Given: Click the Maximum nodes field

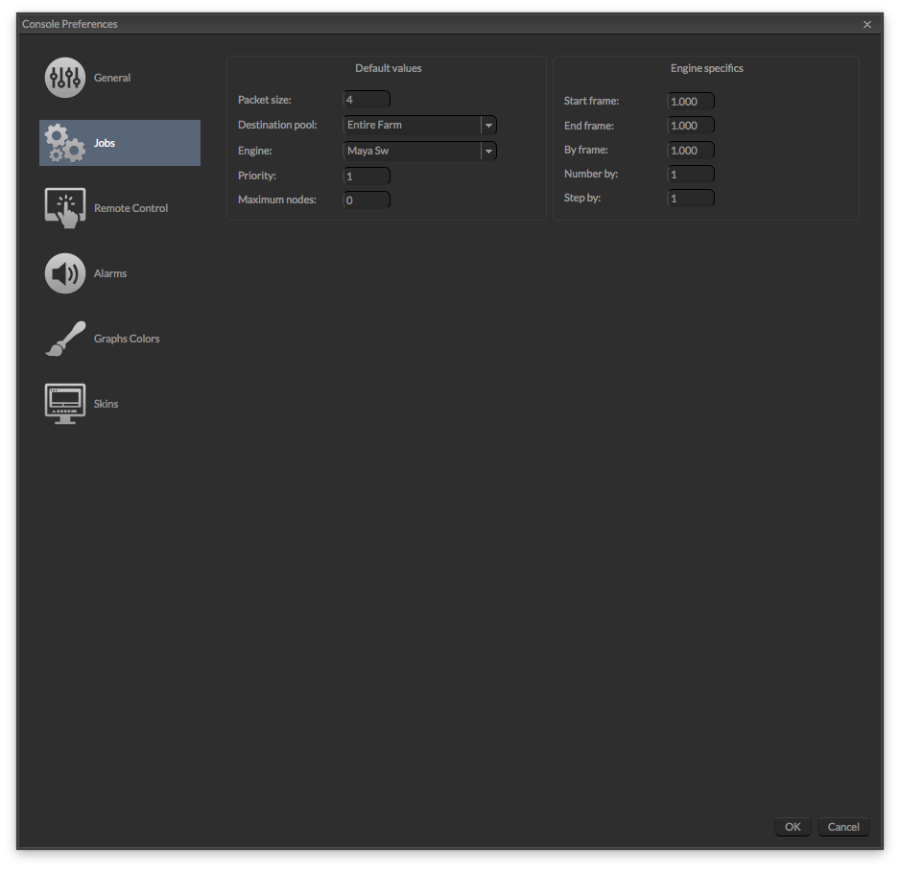Looking at the screenshot, I should pos(366,199).
